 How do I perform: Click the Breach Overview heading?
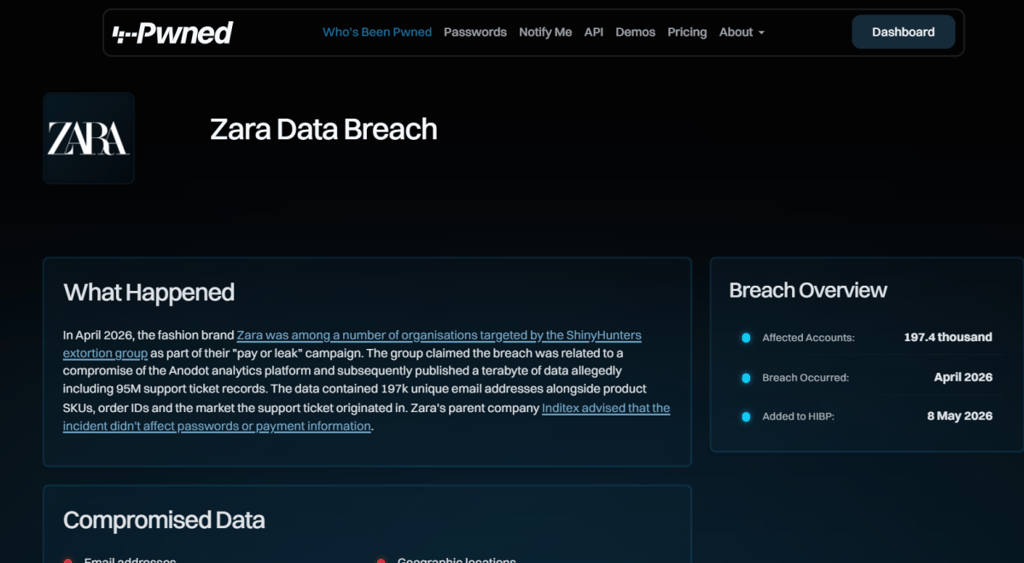click(x=808, y=290)
